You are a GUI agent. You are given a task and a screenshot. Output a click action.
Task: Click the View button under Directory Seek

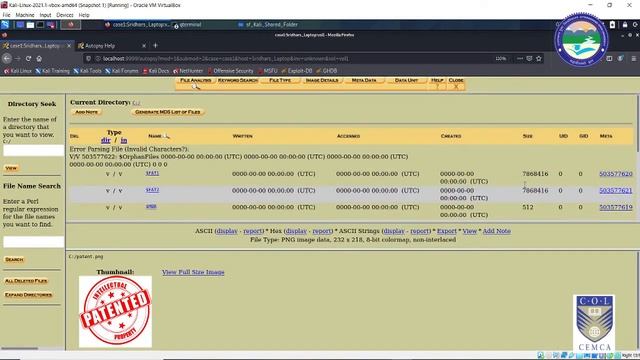11,168
